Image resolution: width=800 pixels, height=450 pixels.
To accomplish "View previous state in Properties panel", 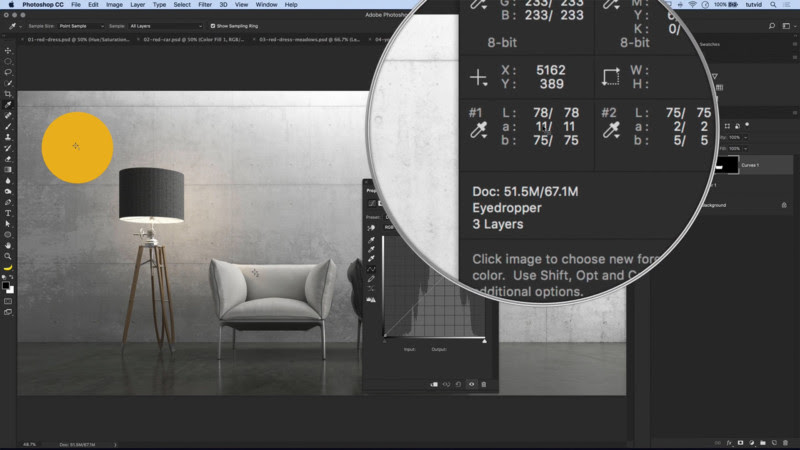I will point(446,384).
